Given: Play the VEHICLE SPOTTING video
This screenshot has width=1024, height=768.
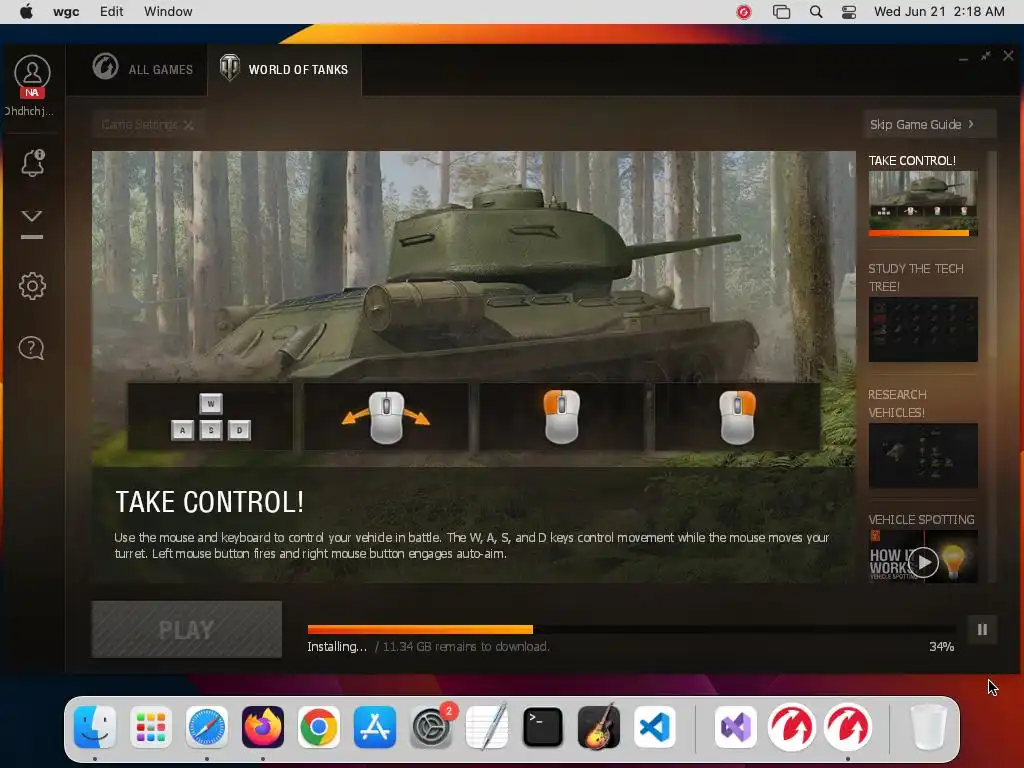Looking at the screenshot, I should click(x=923, y=562).
